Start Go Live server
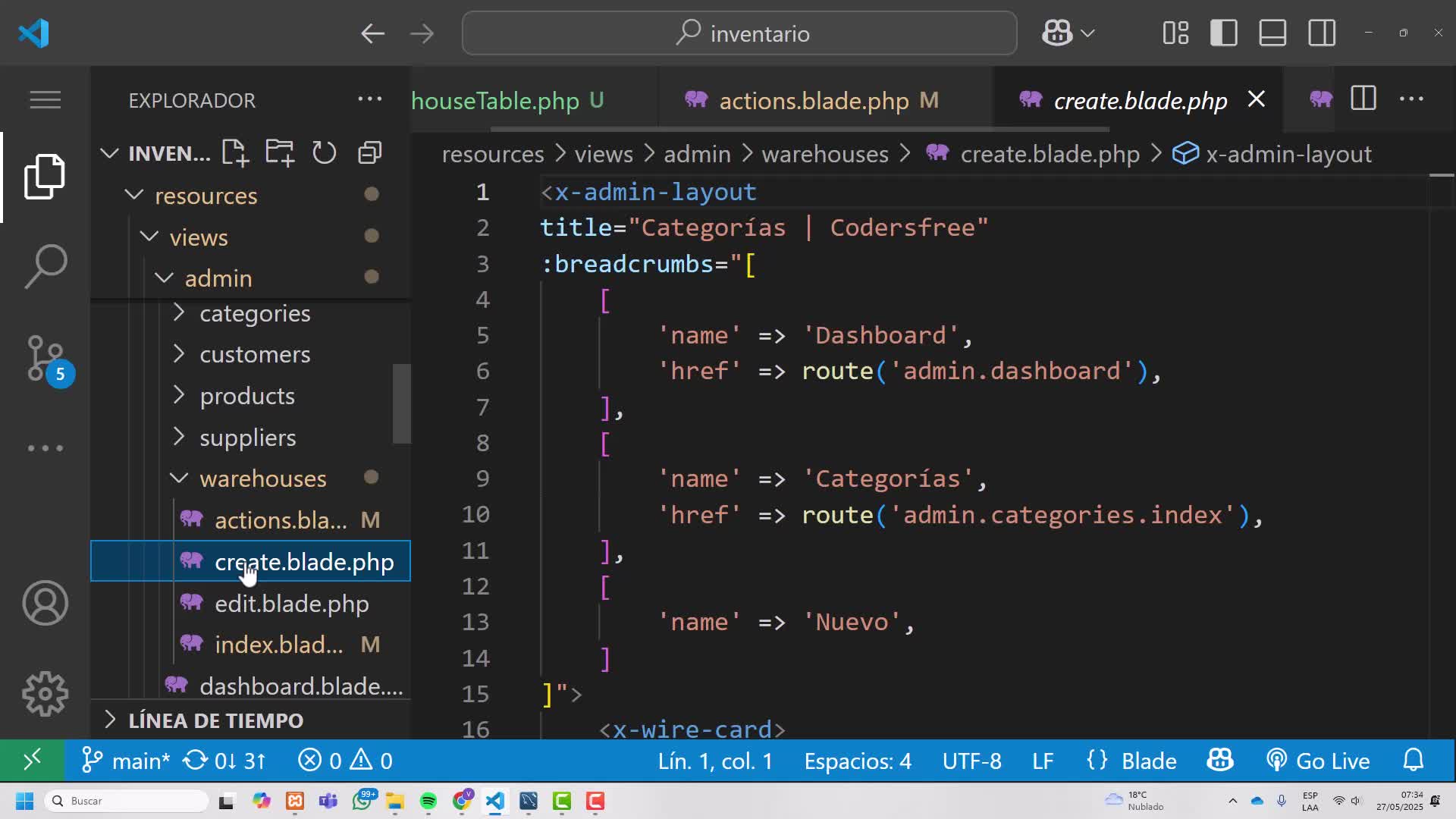The width and height of the screenshot is (1456, 819). pyautogui.click(x=1318, y=760)
